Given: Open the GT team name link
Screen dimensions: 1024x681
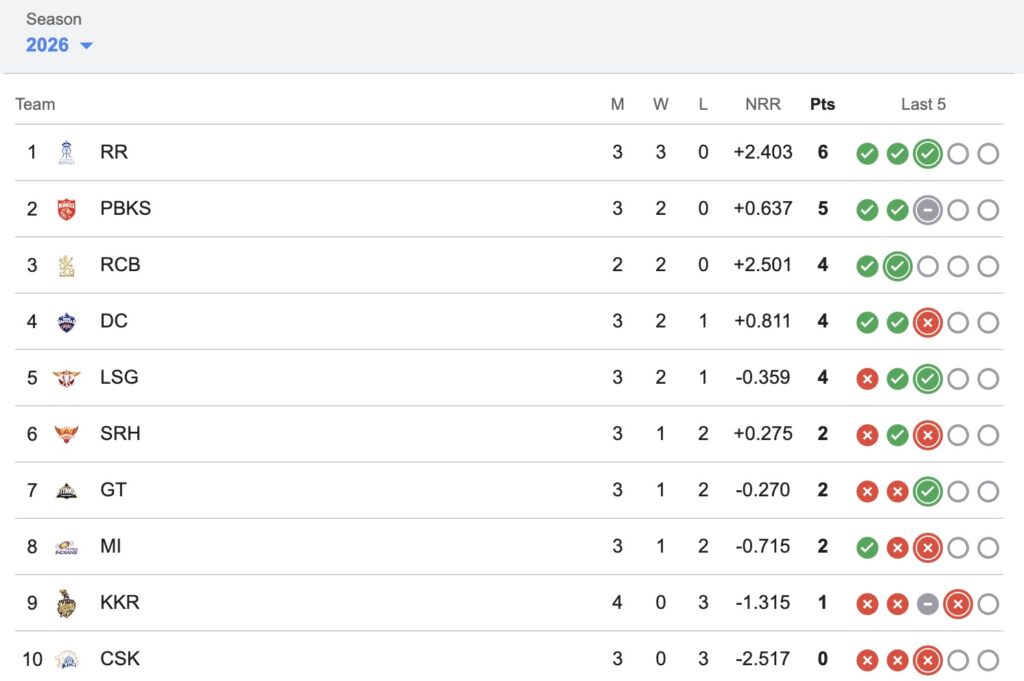Looking at the screenshot, I should click(113, 490).
